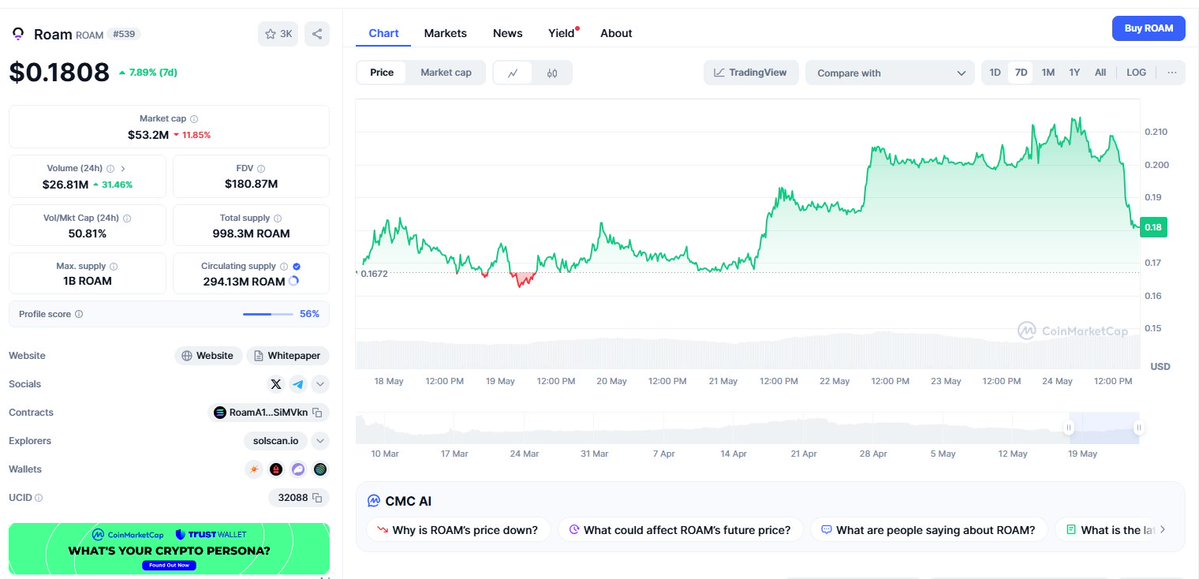Click the left handle of the chart range slider
1199x579 pixels.
tap(1069, 428)
